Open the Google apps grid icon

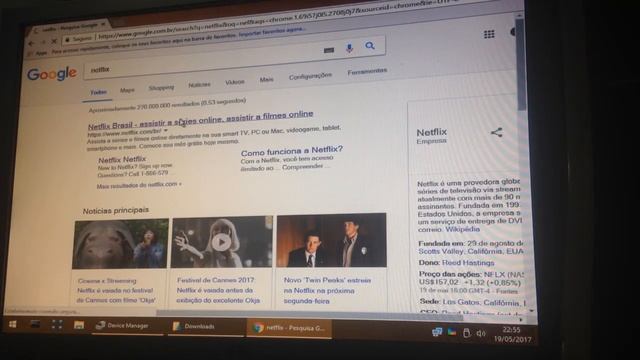(x=489, y=34)
